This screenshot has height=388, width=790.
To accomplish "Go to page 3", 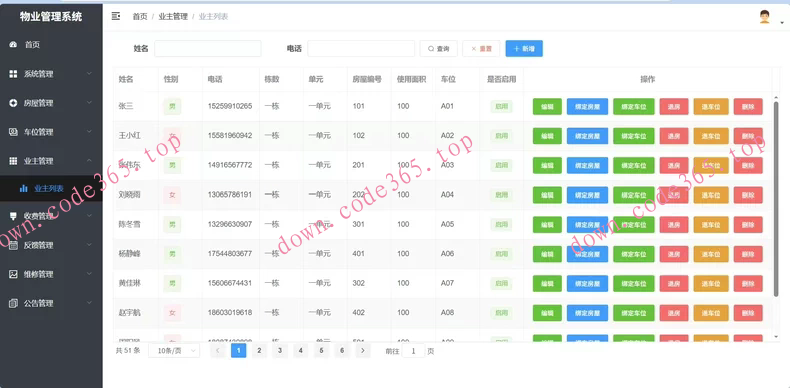I will coord(280,351).
